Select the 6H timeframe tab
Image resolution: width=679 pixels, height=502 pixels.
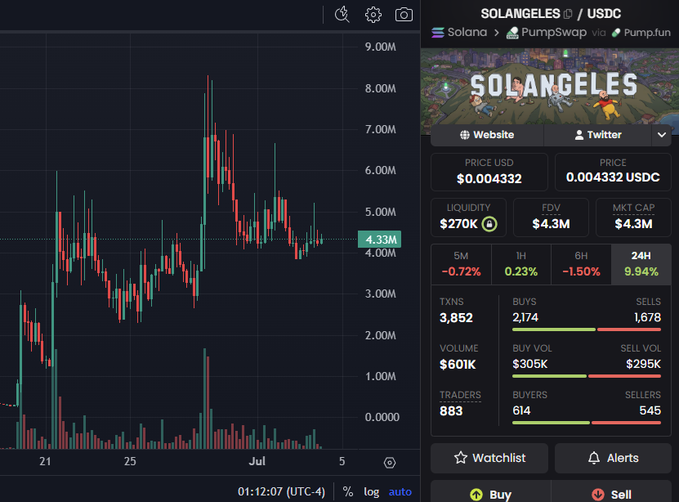581,264
